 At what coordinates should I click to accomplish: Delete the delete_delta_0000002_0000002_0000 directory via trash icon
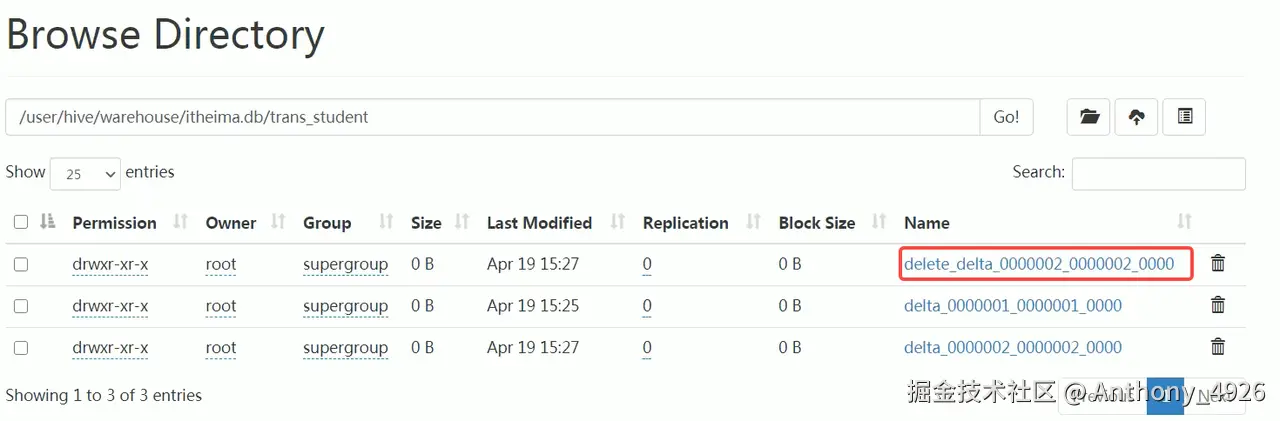tap(1218, 264)
